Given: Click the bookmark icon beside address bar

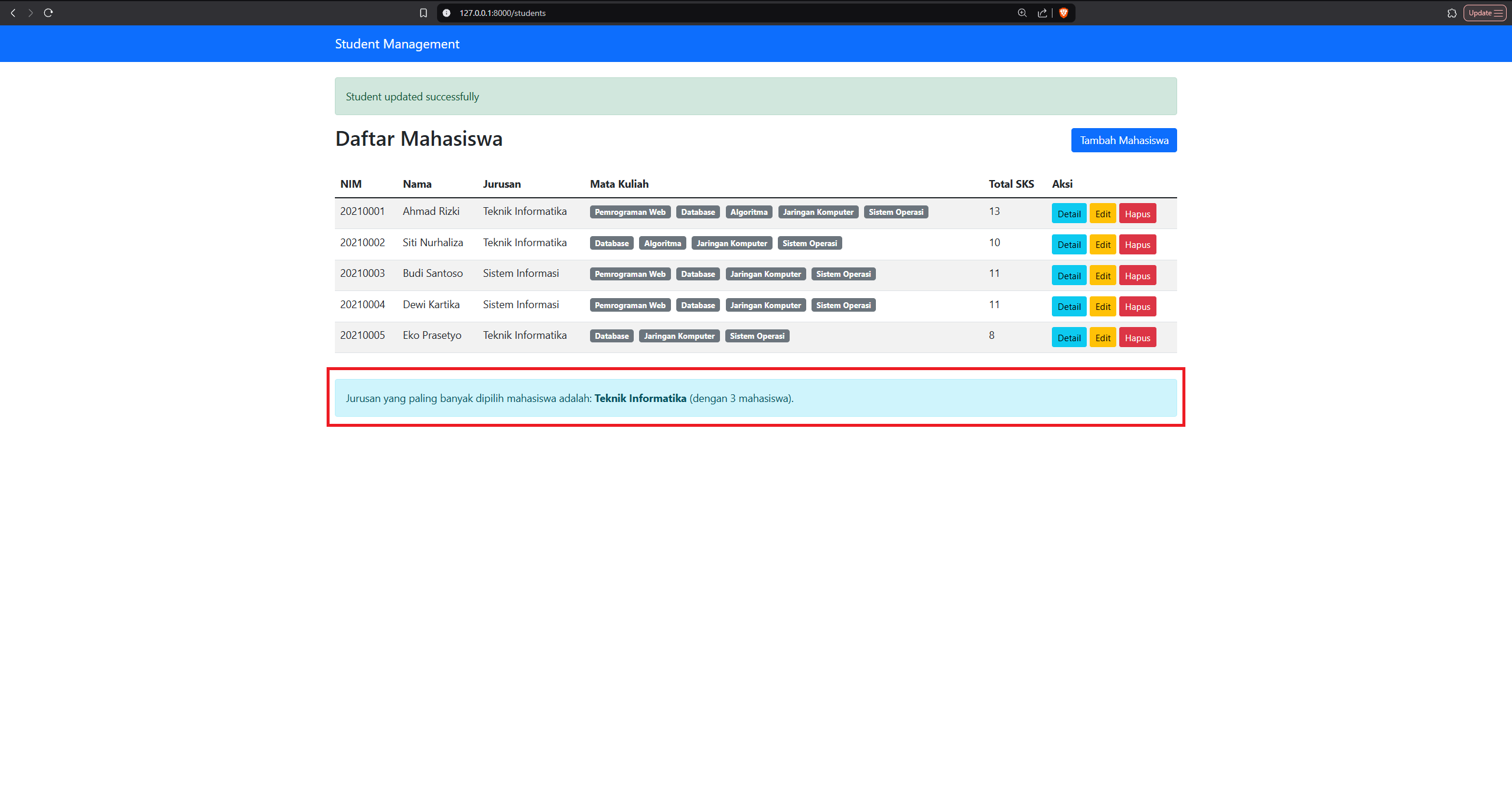Looking at the screenshot, I should click(423, 13).
